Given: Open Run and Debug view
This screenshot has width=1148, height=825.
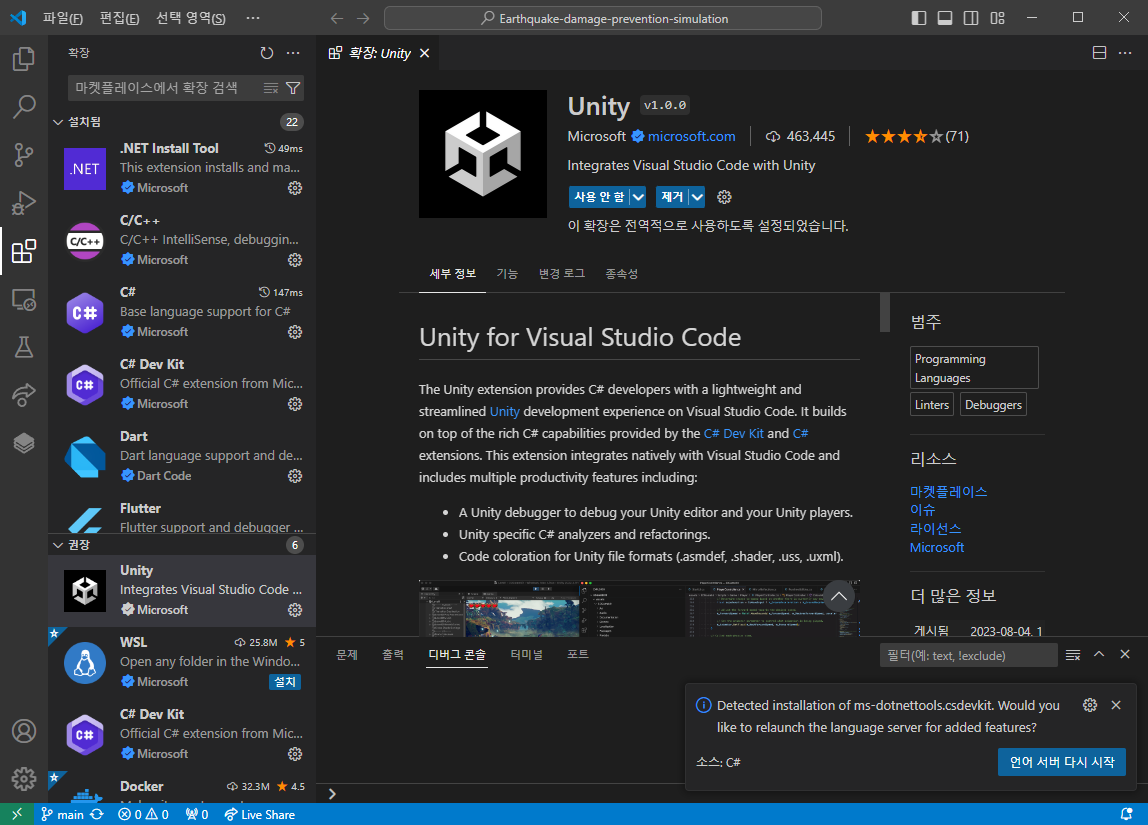Looking at the screenshot, I should (23, 203).
